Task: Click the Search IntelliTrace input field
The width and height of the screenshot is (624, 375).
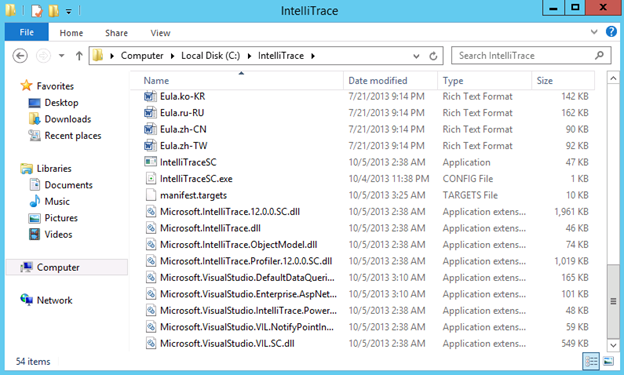Action: click(531, 56)
